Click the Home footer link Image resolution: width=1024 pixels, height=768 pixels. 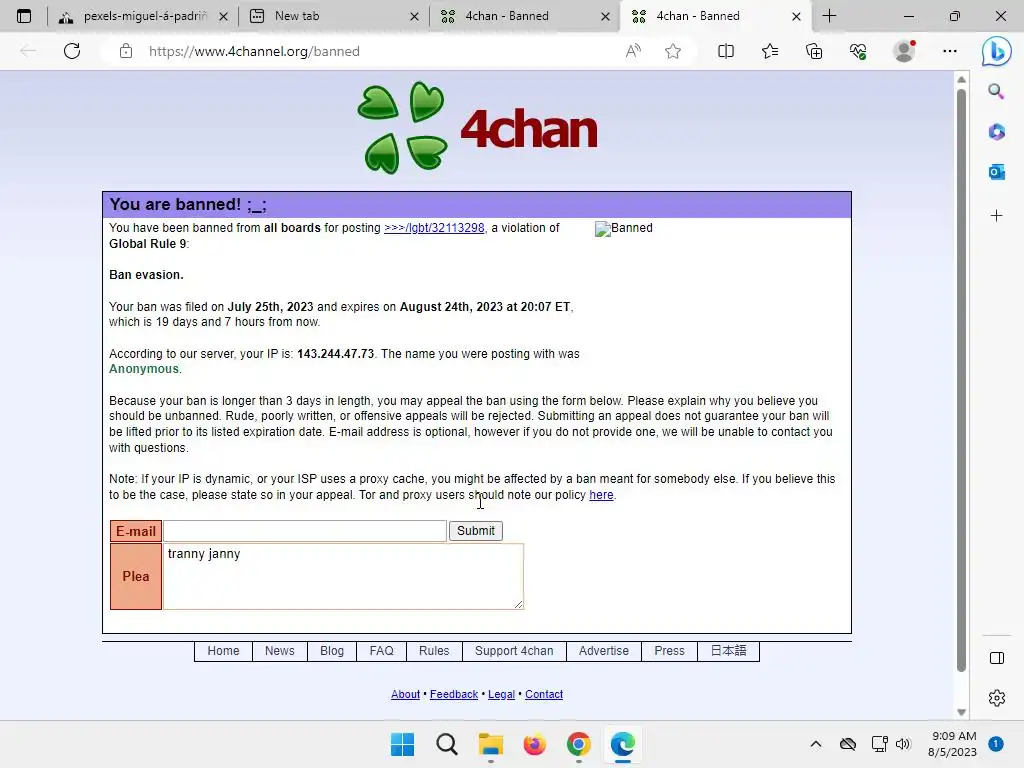223,651
